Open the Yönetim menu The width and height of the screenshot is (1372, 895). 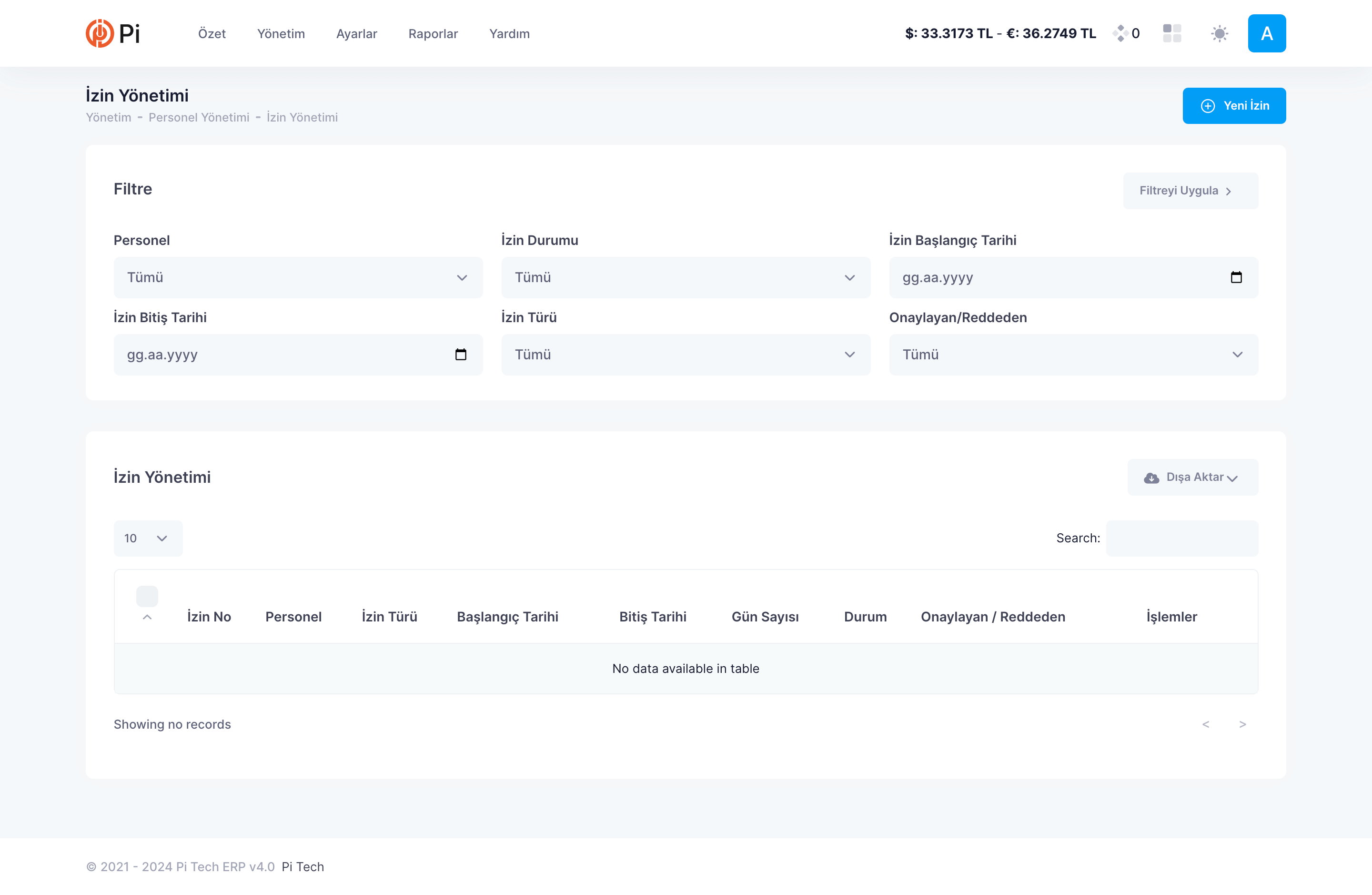[281, 33]
